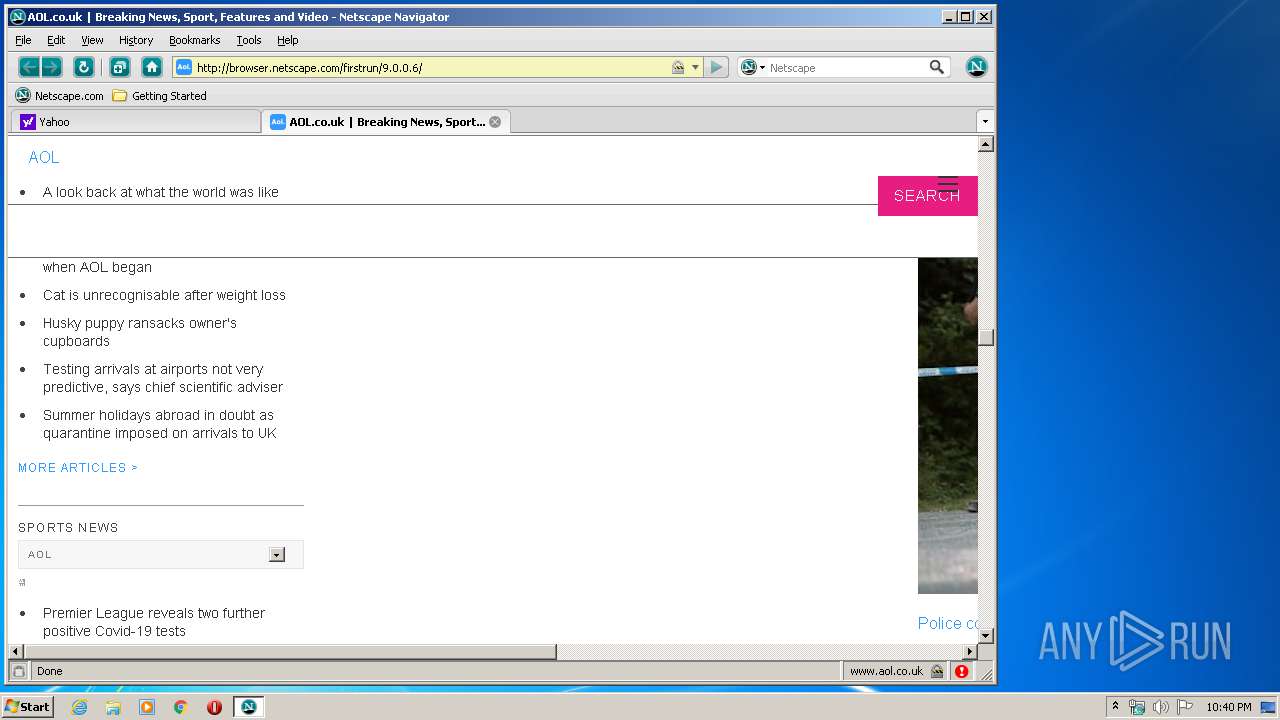Click inside the Netscape search field
This screenshot has height=720, width=1280.
(x=846, y=67)
